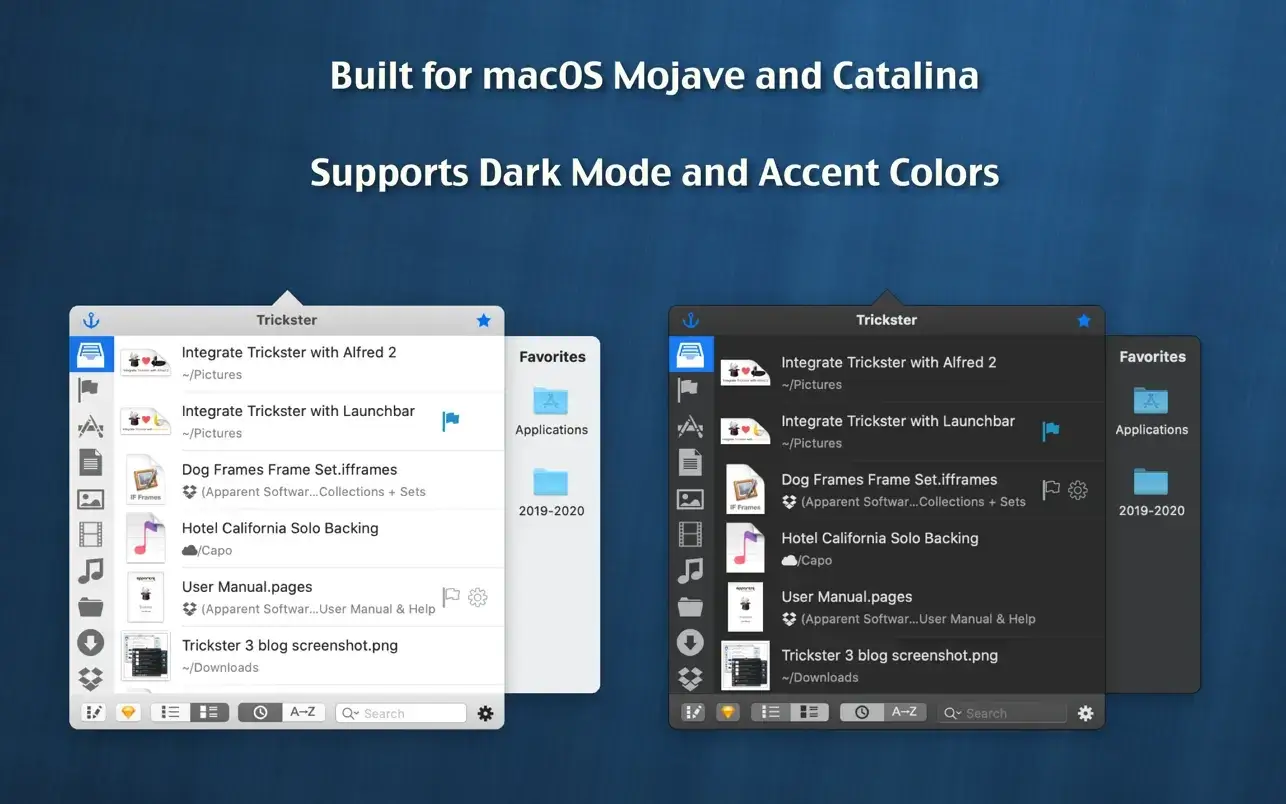Select Flagged files filter in light sidebar
This screenshot has width=1286, height=804.
pyautogui.click(x=90, y=390)
